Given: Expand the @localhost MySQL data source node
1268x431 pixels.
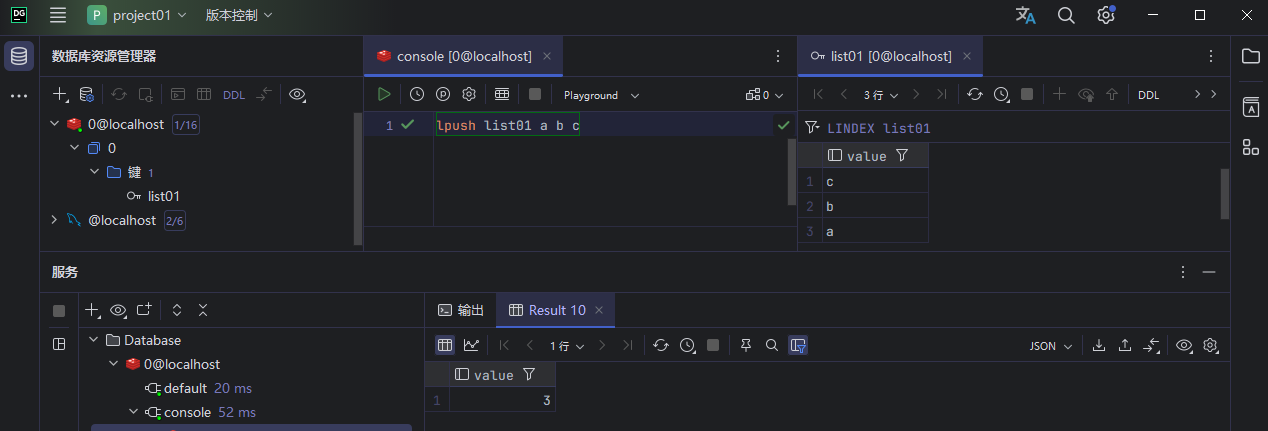Looking at the screenshot, I should tap(54, 220).
